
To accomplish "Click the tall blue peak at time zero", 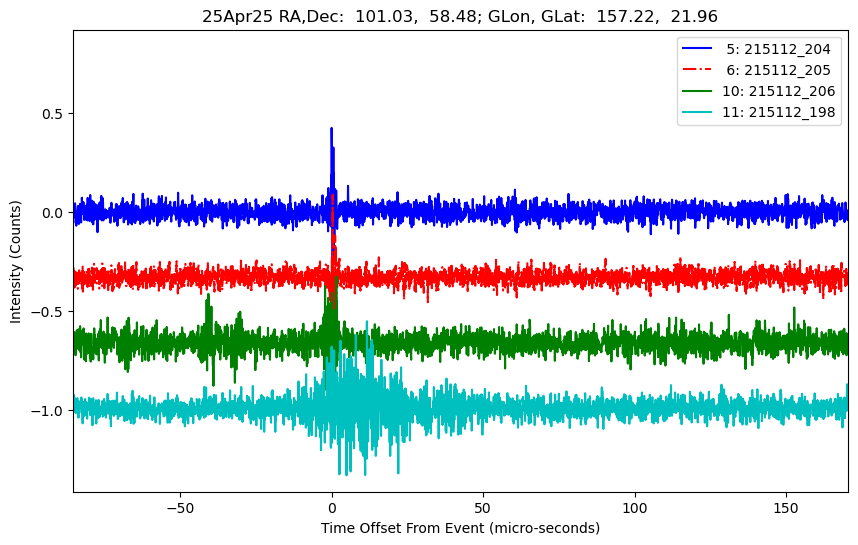I will (331, 135).
